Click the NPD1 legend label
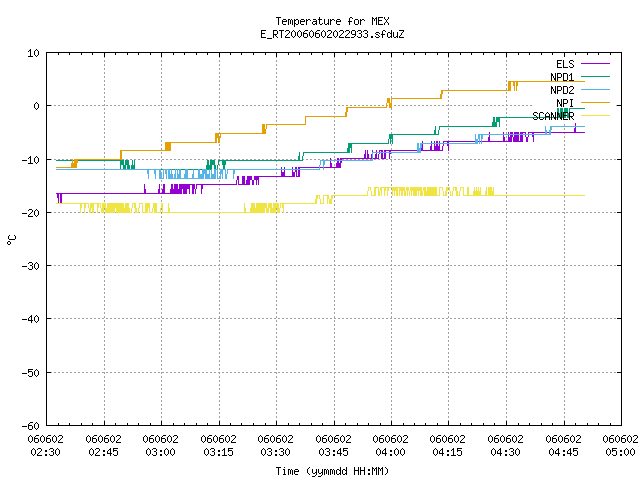This screenshot has height=480, width=640. (562, 77)
